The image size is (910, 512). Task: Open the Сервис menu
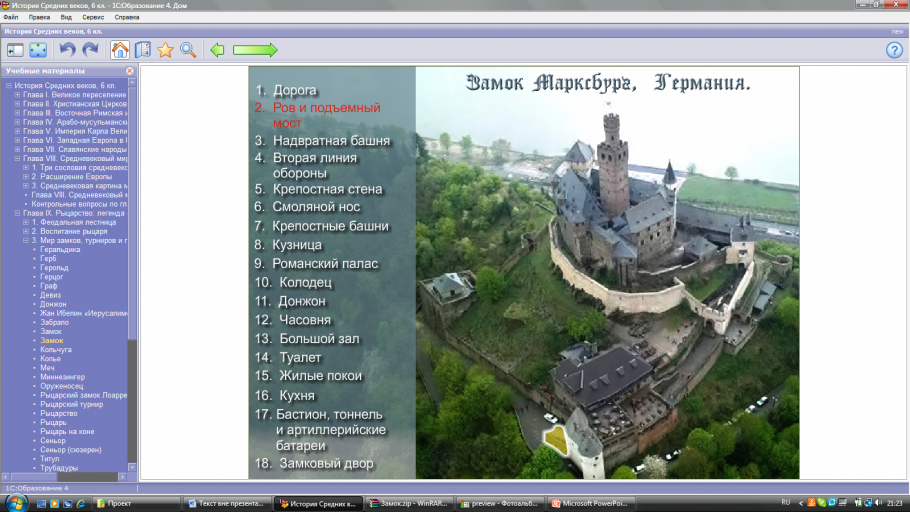93,17
